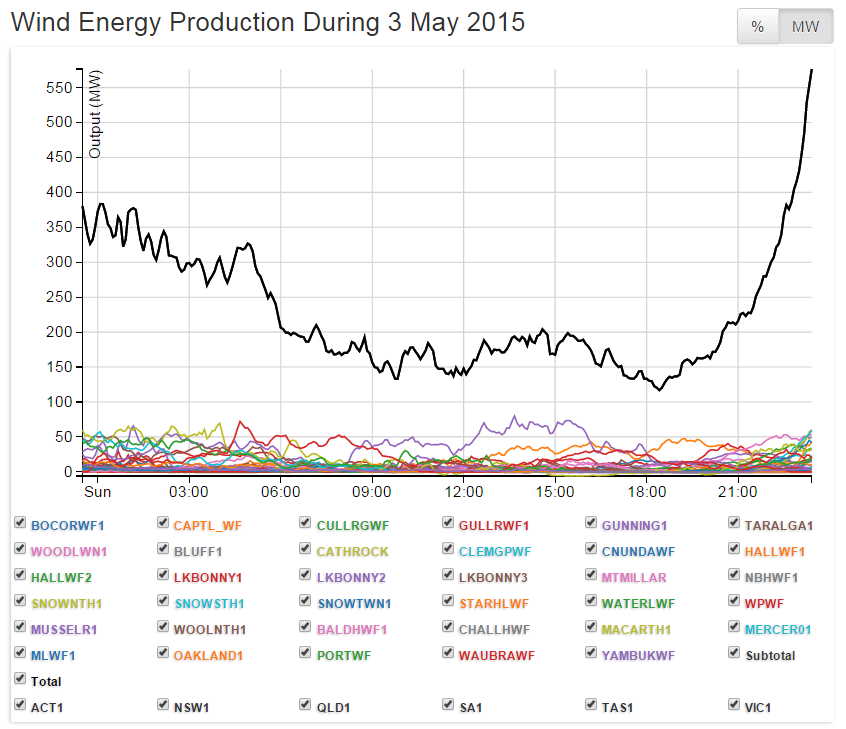846x729 pixels.
Task: Uncheck the Subtotal checkbox
Action: (x=735, y=654)
